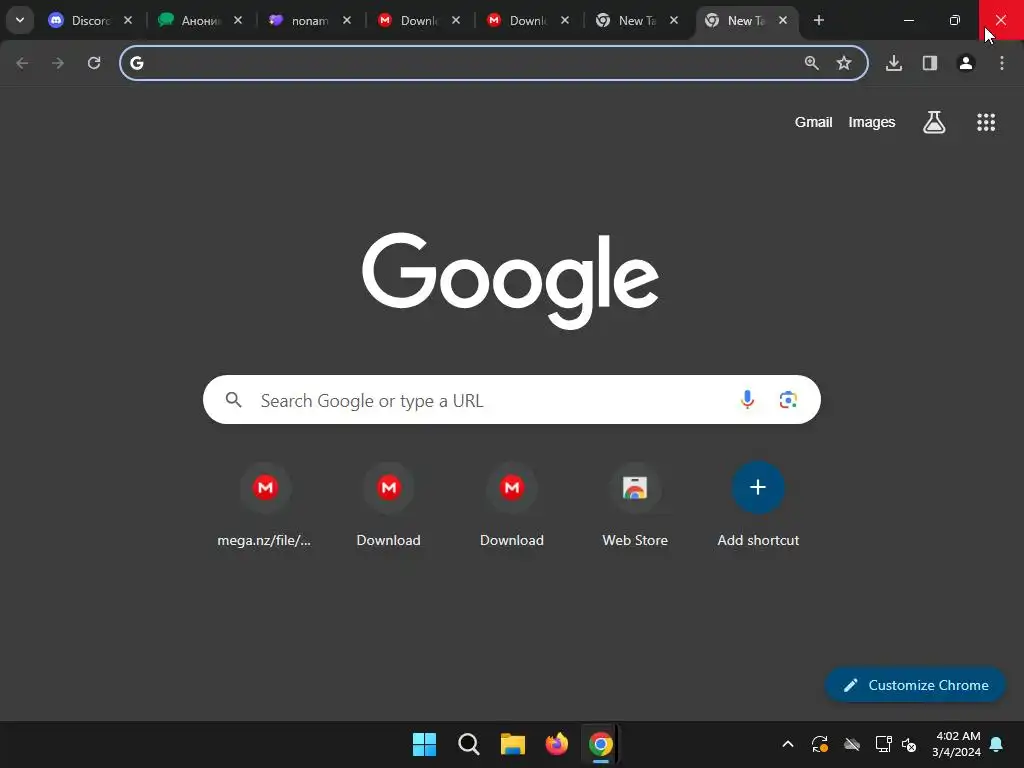Bookmark this tab with the star icon
1024x768 pixels.
pos(844,63)
